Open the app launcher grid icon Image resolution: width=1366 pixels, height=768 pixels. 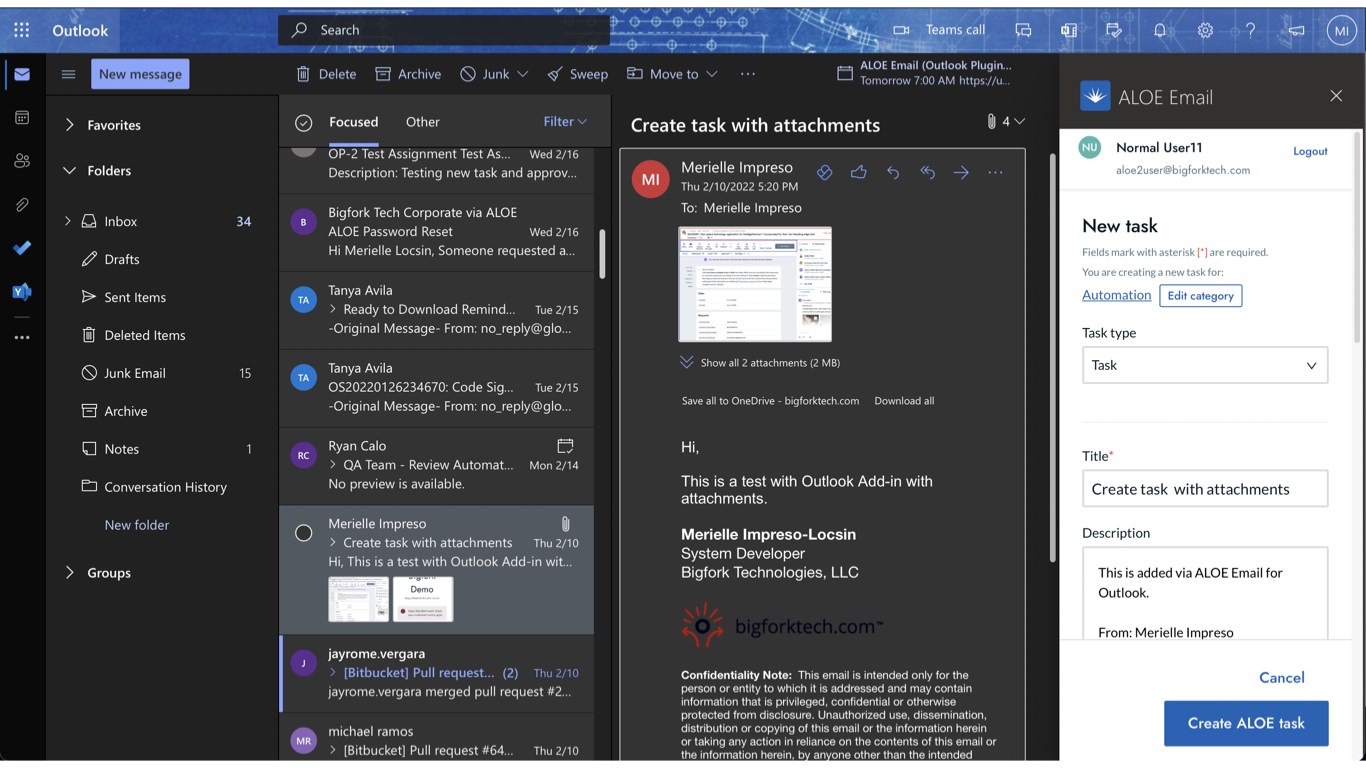[x=22, y=30]
